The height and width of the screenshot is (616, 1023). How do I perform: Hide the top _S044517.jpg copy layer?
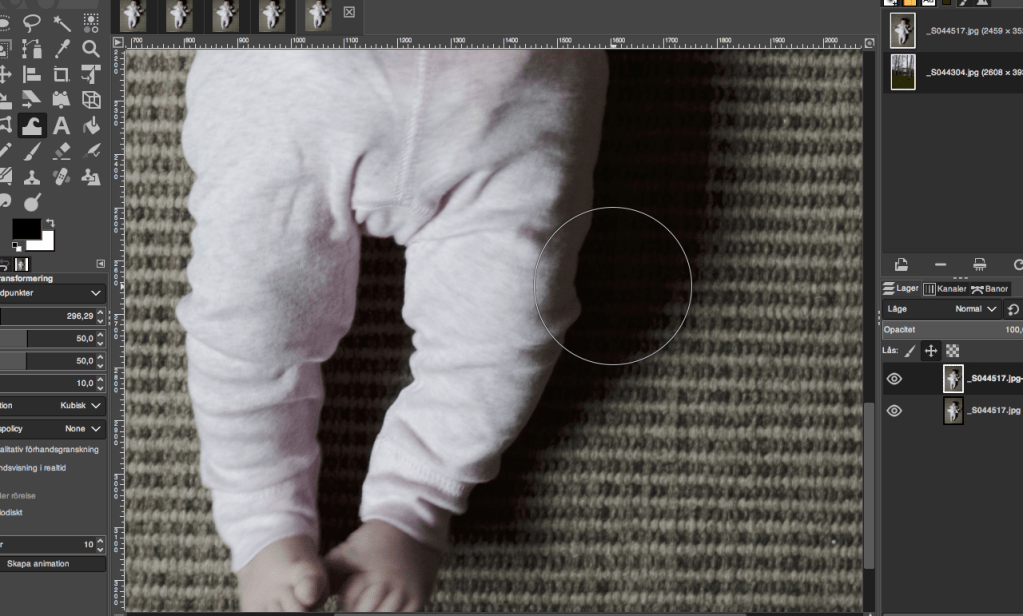point(894,379)
